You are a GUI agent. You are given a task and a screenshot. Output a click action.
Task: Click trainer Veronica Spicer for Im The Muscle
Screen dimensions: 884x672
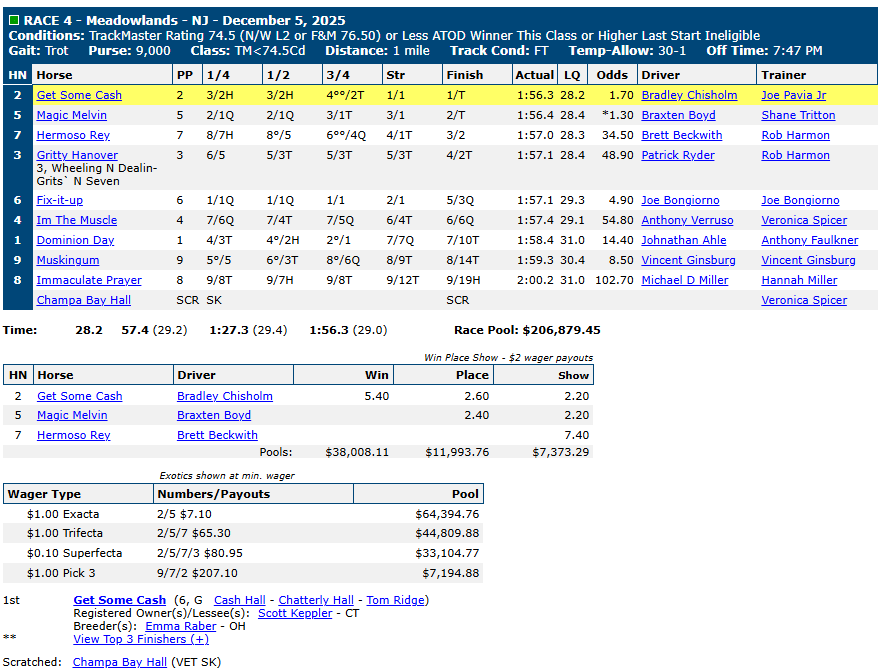803,220
